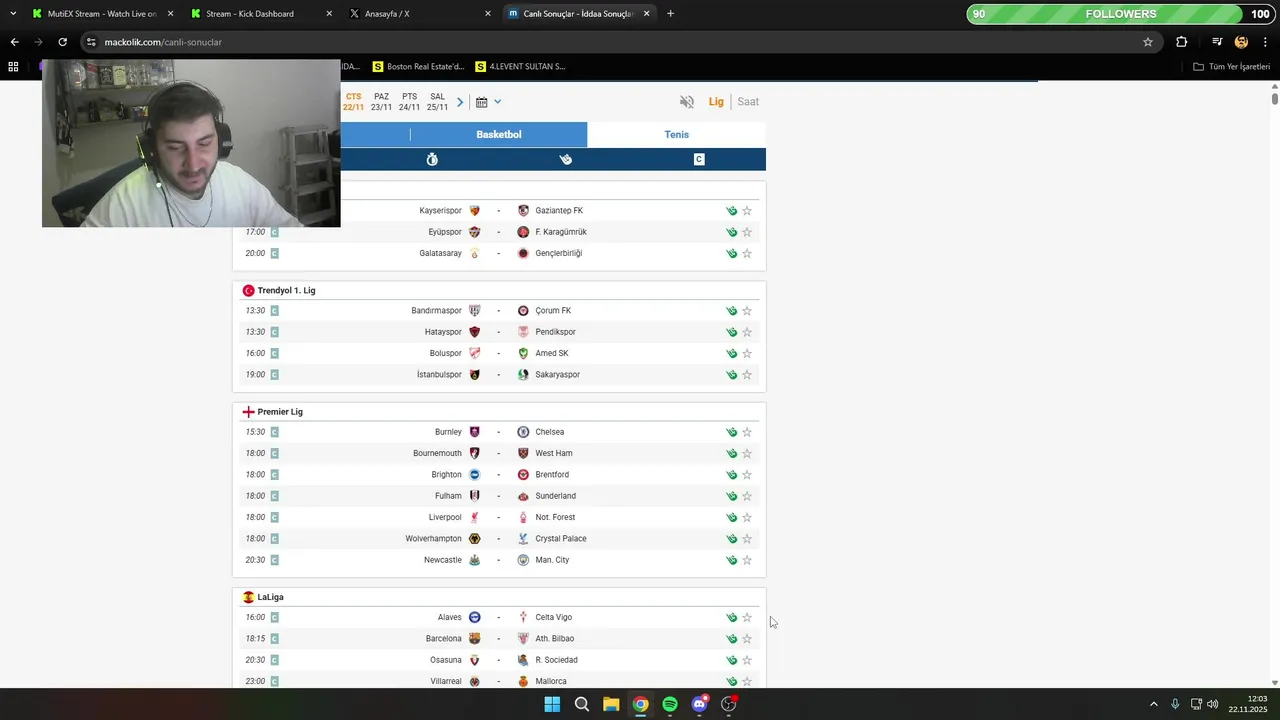Go back to the previous page
Screen dimensions: 1280x720
pyautogui.click(x=14, y=42)
